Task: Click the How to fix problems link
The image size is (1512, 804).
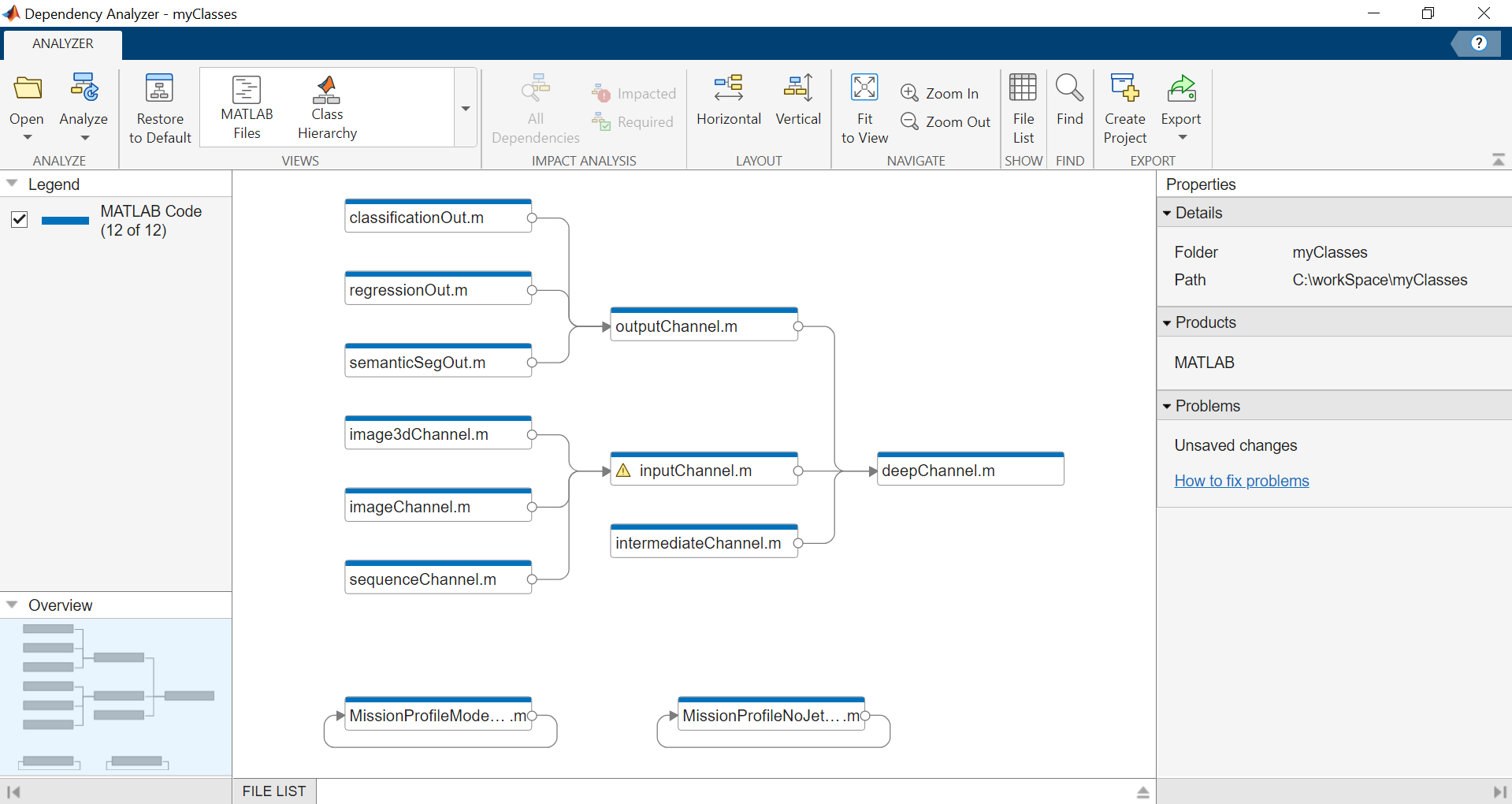Action: click(x=1241, y=480)
